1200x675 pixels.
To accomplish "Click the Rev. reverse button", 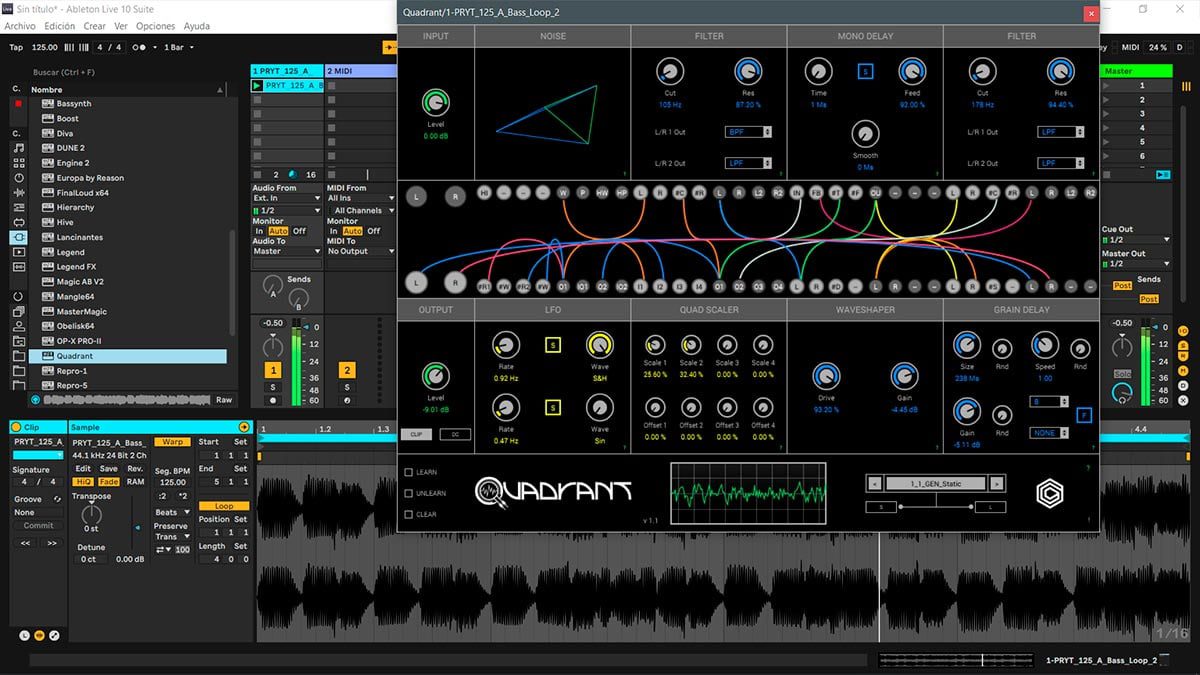I will pos(135,468).
